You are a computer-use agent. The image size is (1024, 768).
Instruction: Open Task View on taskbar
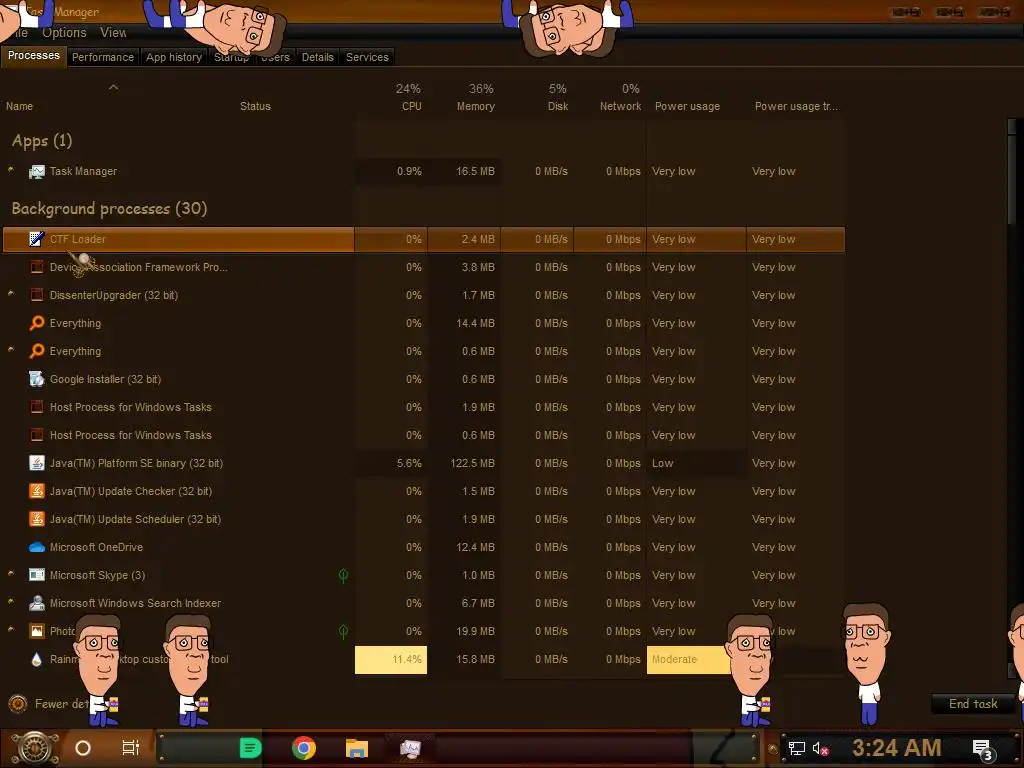pos(131,748)
